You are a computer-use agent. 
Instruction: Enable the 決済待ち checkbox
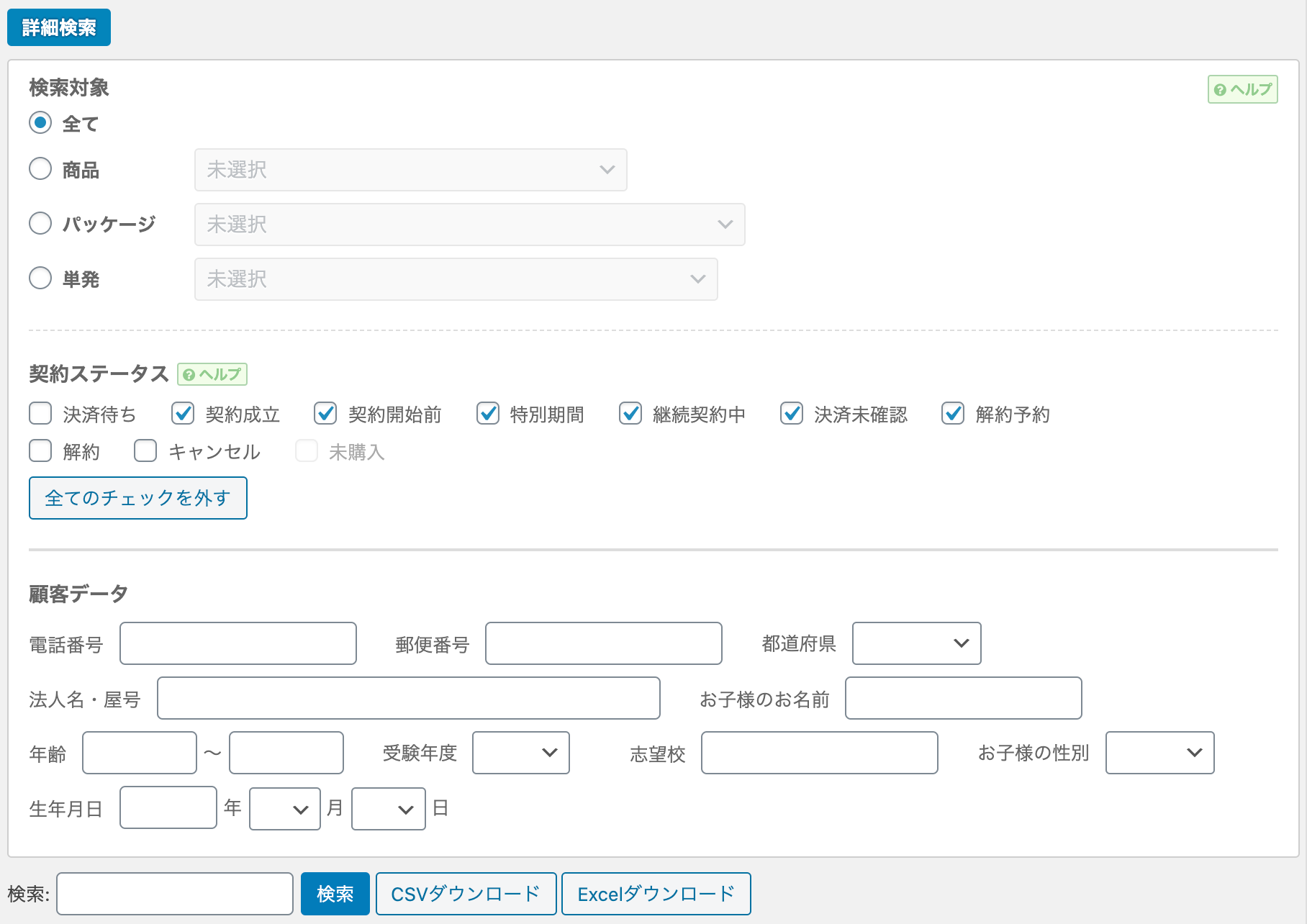point(40,414)
